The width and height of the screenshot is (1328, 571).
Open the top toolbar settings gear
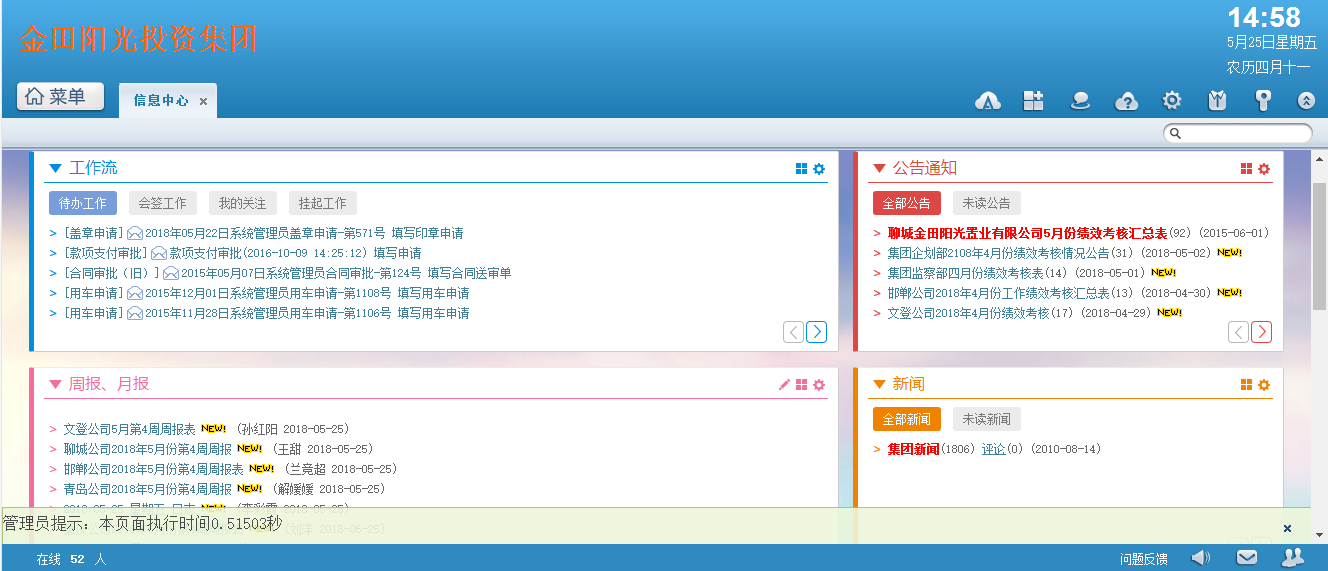tap(1172, 100)
